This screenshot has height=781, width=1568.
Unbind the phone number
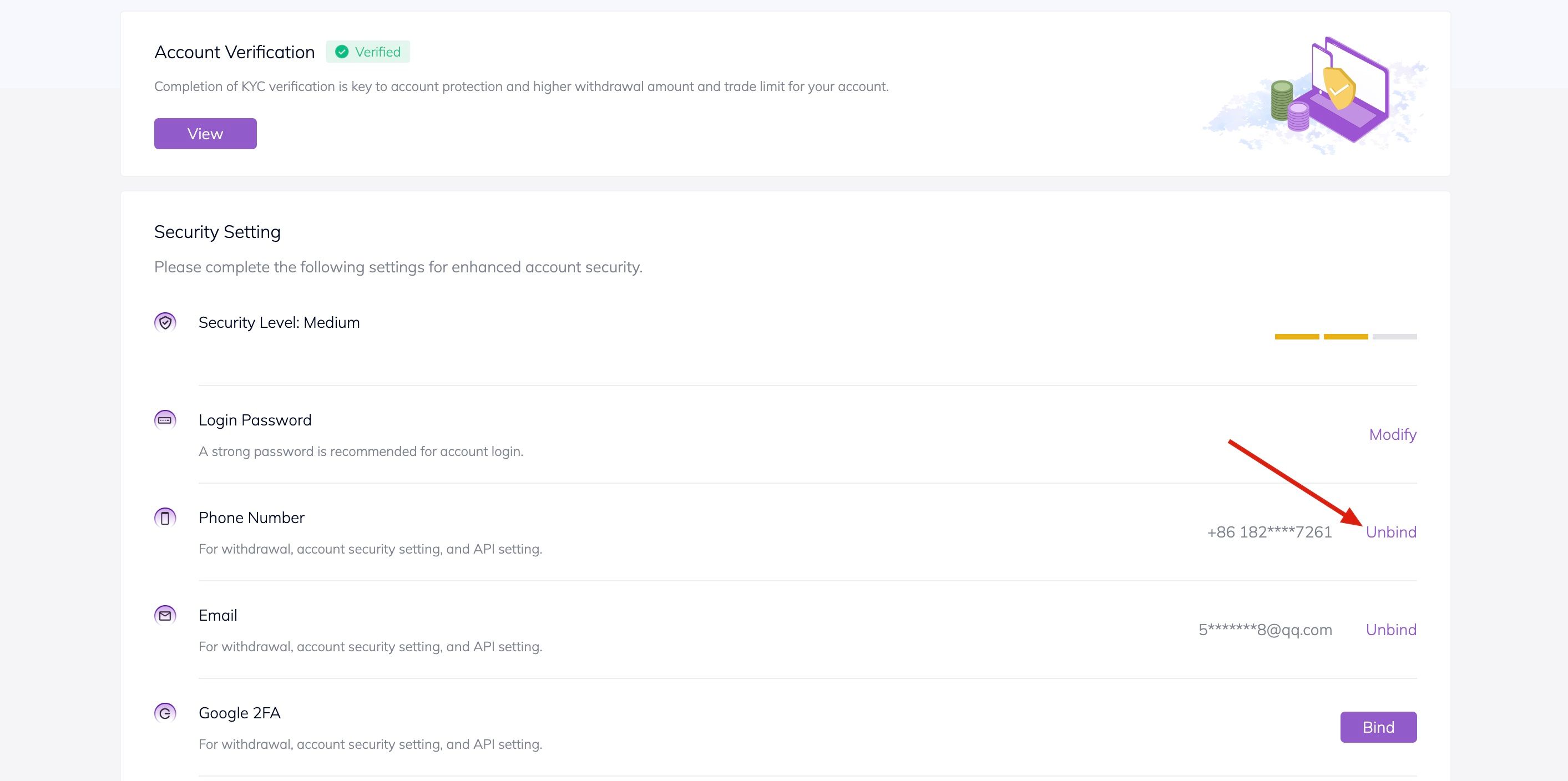pyautogui.click(x=1391, y=532)
